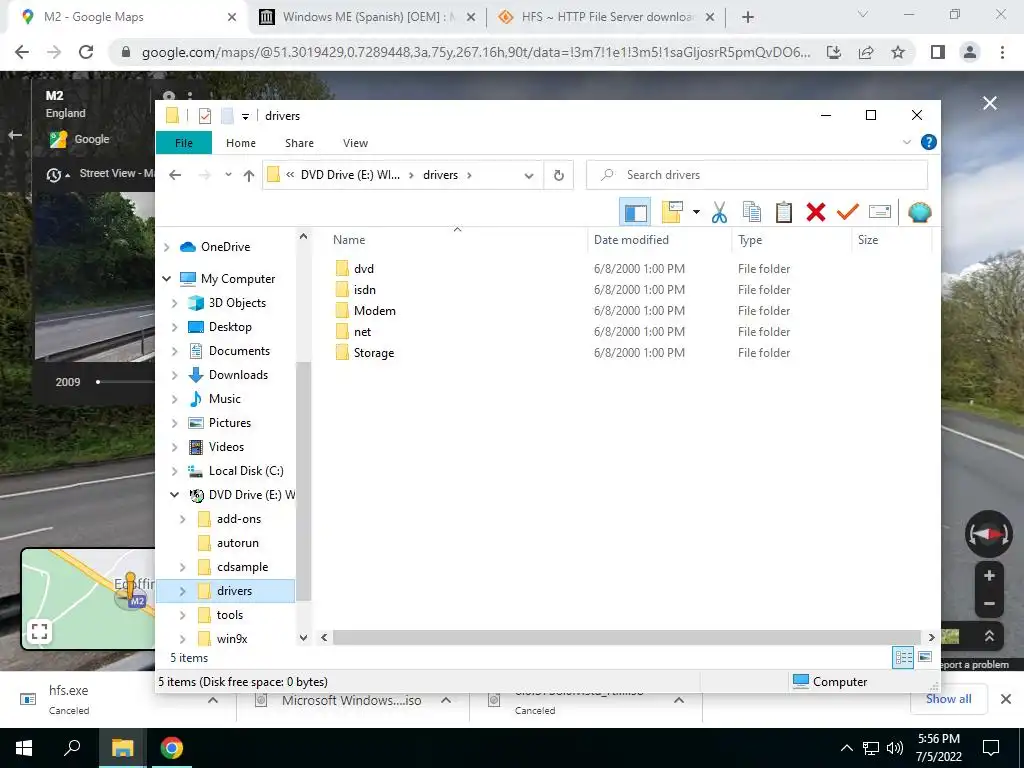Refresh the drivers folder view
1024x768 pixels.
(x=558, y=175)
